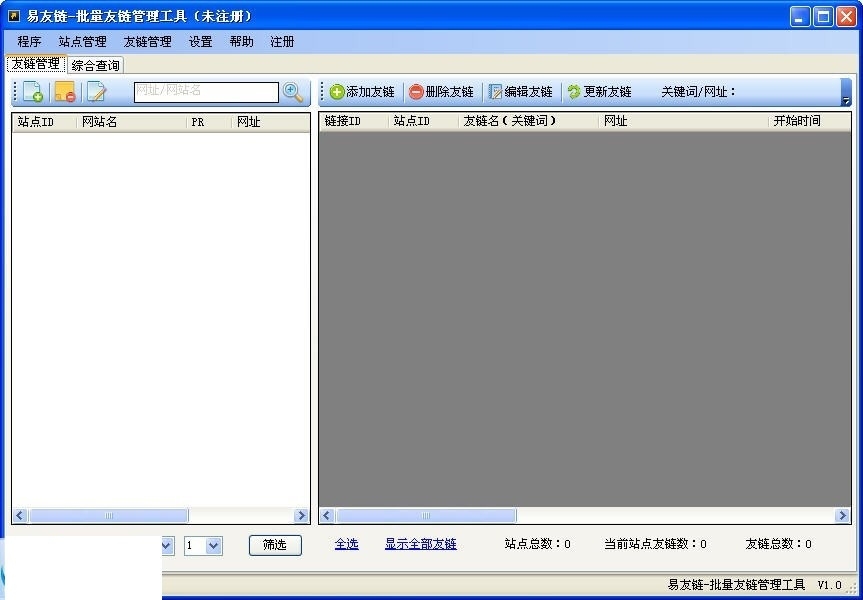Click the V1.0 version label
The image size is (863, 600).
[x=829, y=585]
